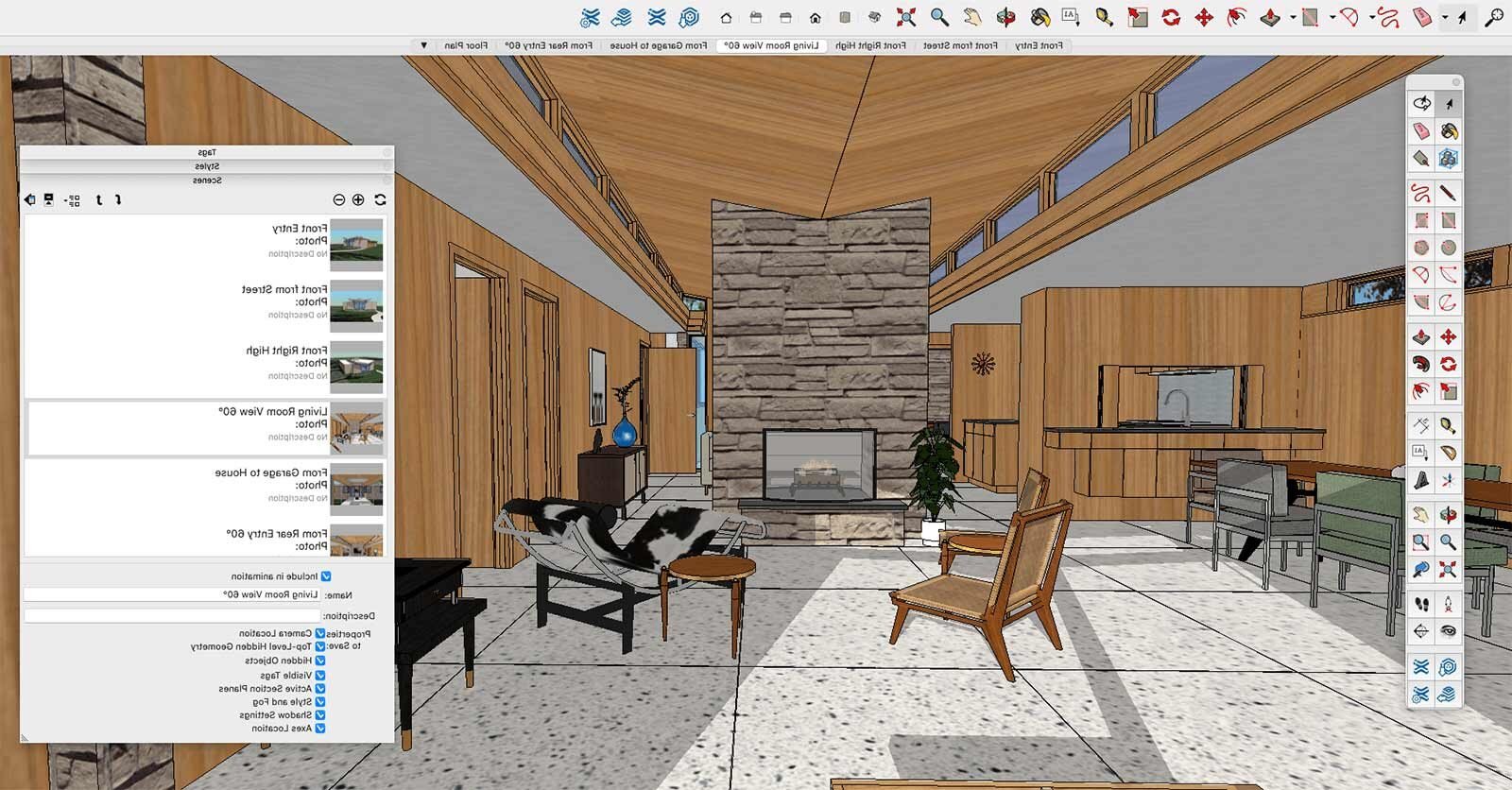
Task: Uncheck Visible Tags property
Action: [x=320, y=676]
